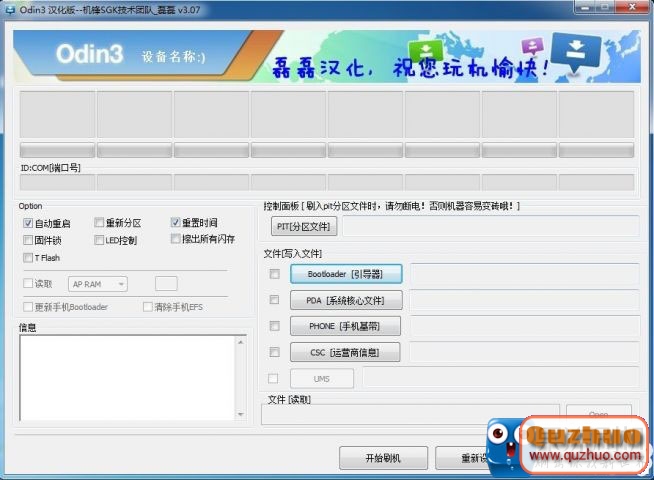Click the Bootloader file path field
The image size is (654, 480).
525,274
